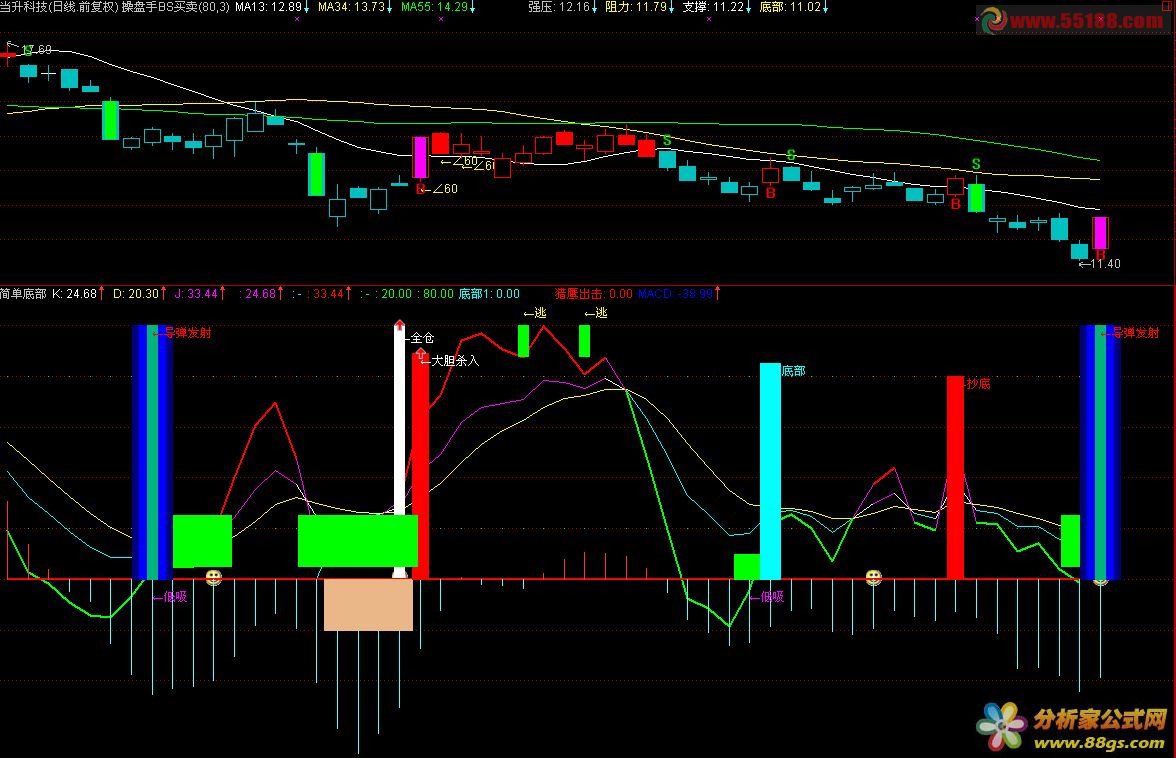Click the white 全仓 vertical bar
Screen dimensions: 1176x758
point(400,450)
